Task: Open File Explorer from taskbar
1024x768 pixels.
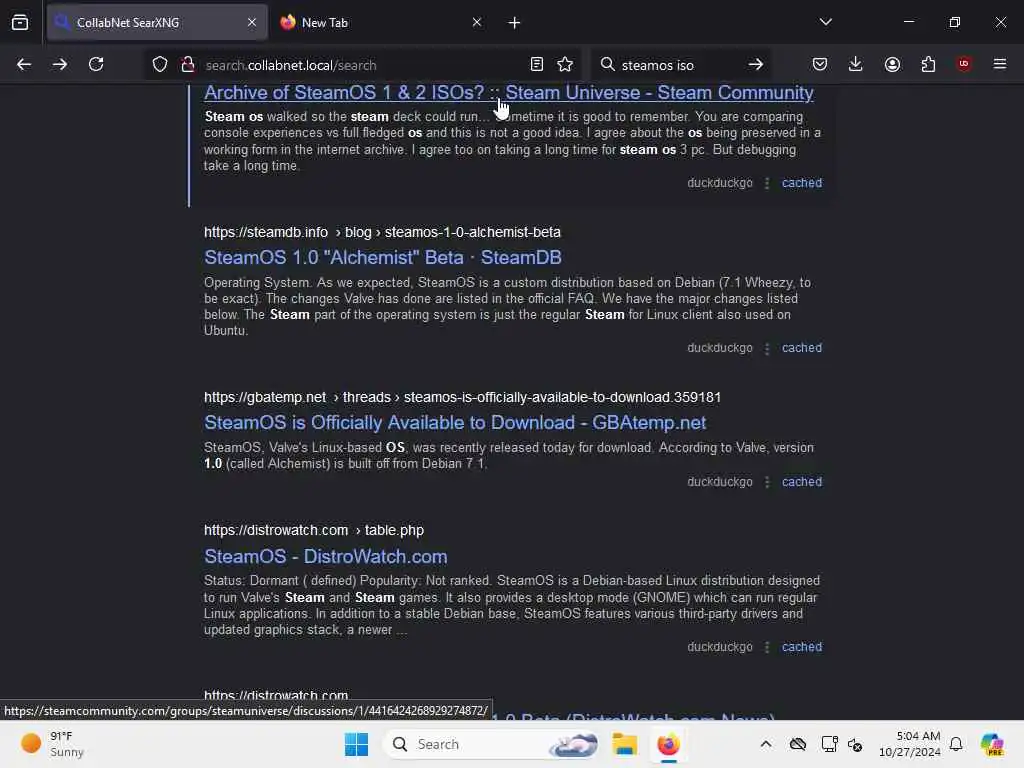Action: coord(624,744)
